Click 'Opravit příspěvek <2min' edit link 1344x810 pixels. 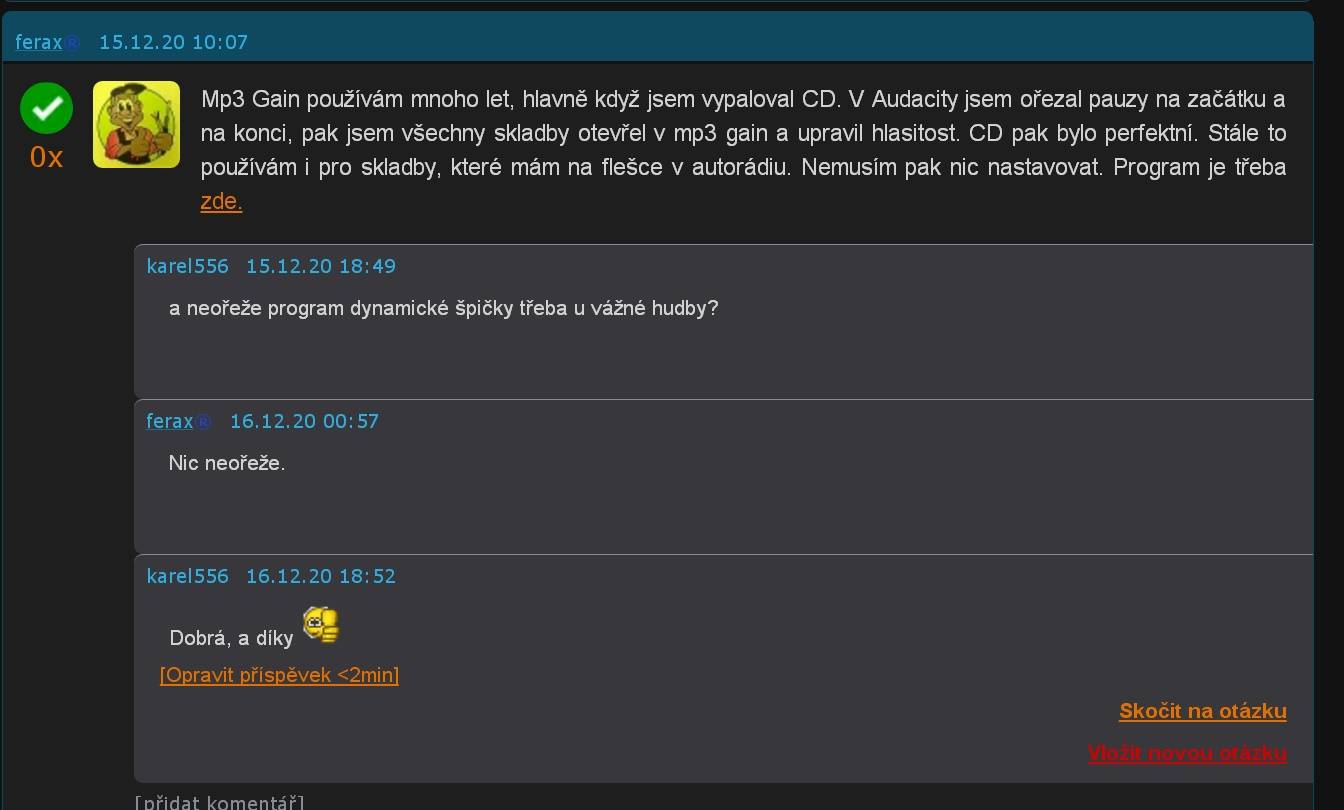tap(279, 675)
